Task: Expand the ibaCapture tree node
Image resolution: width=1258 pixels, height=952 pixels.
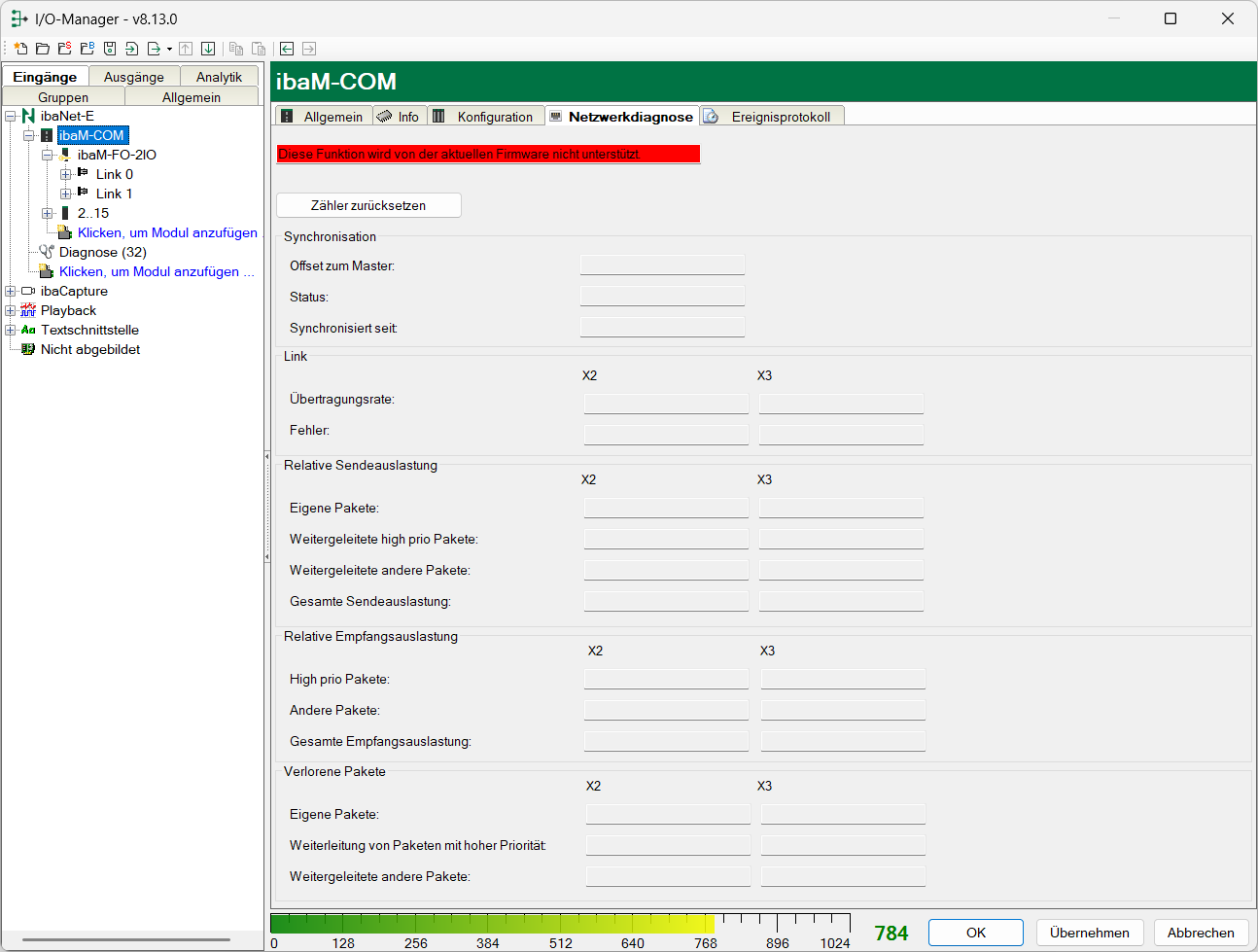Action: (x=11, y=291)
